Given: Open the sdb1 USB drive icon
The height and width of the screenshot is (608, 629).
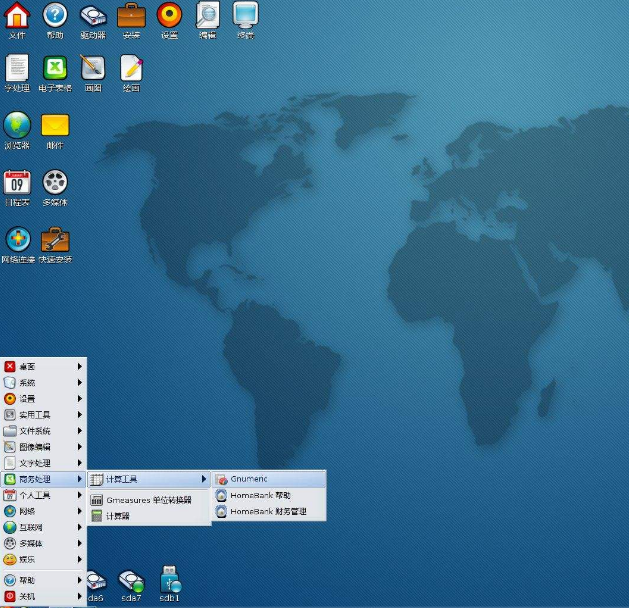Looking at the screenshot, I should tap(169, 580).
